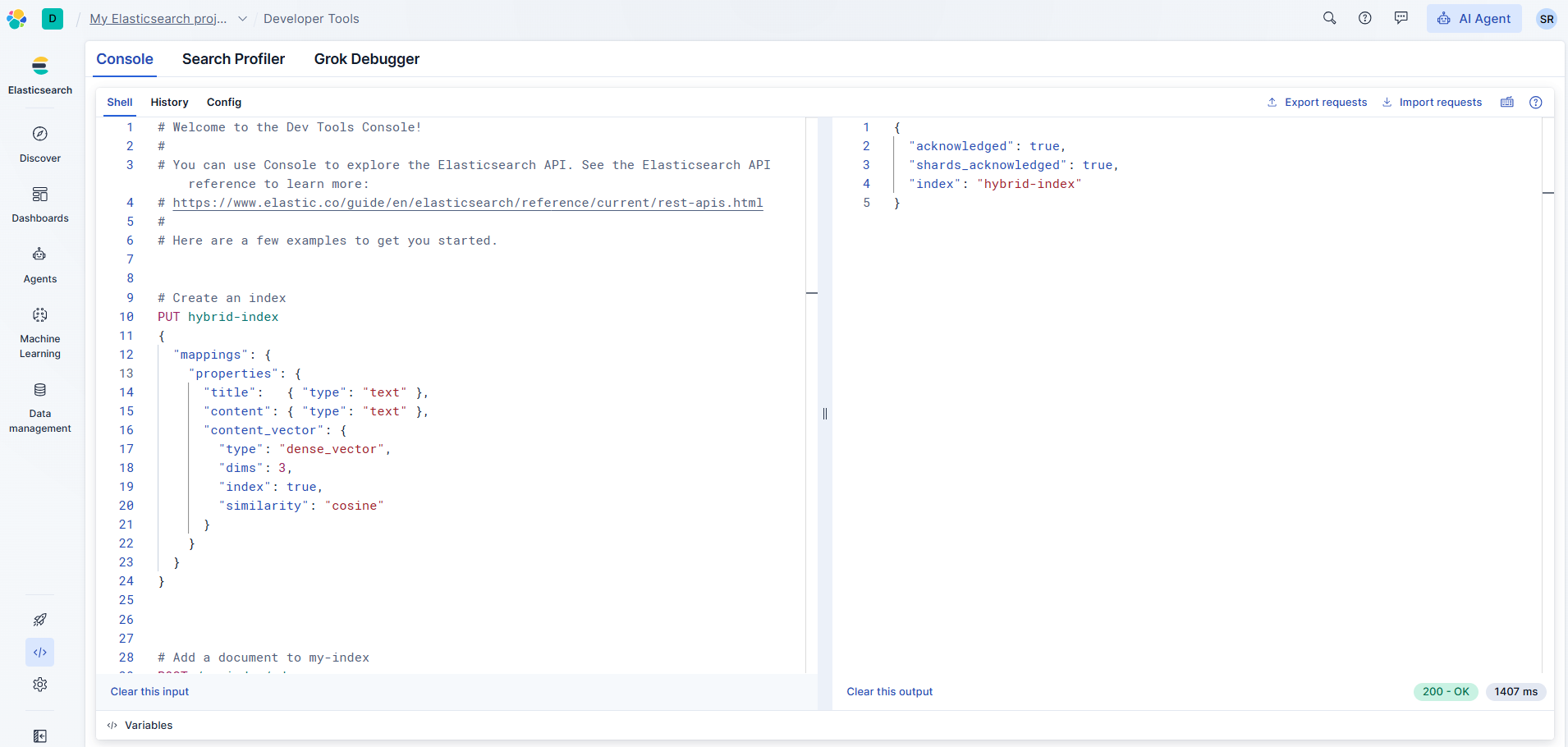
Task: Open the help menu icon in the header
Action: (x=1365, y=18)
